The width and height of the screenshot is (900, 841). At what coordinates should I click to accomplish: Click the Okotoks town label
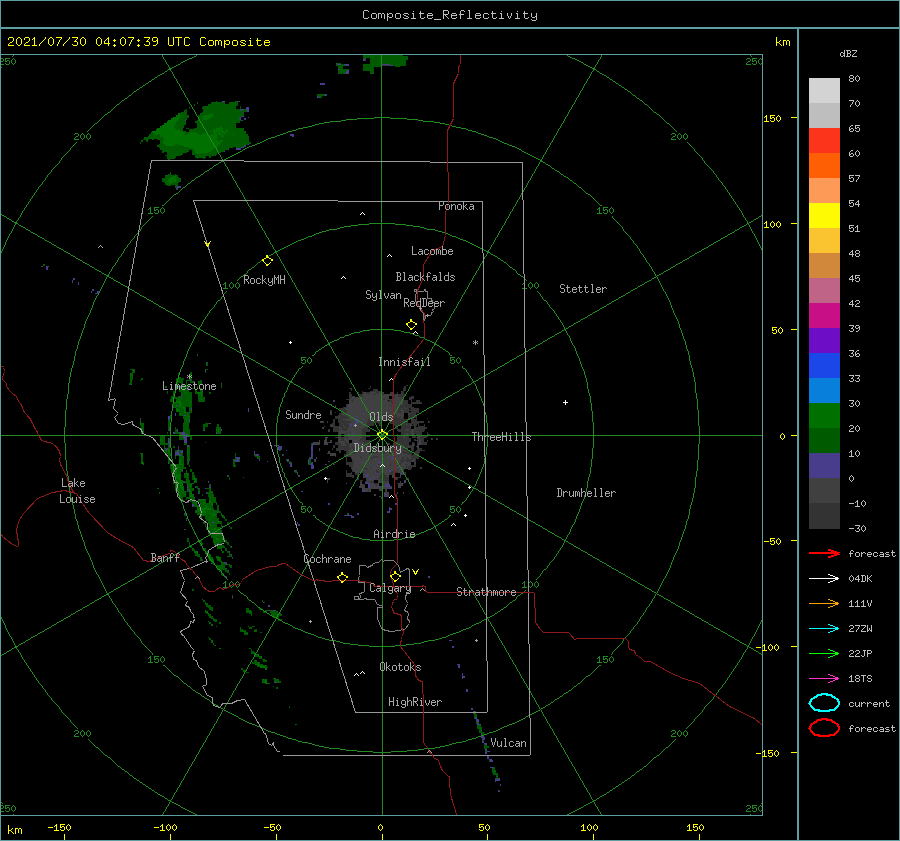click(400, 667)
